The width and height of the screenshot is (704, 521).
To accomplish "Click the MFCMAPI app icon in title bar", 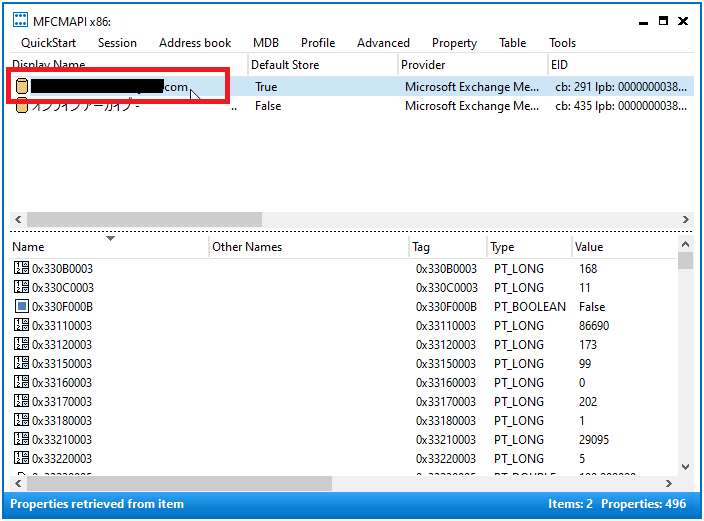I will (x=20, y=20).
